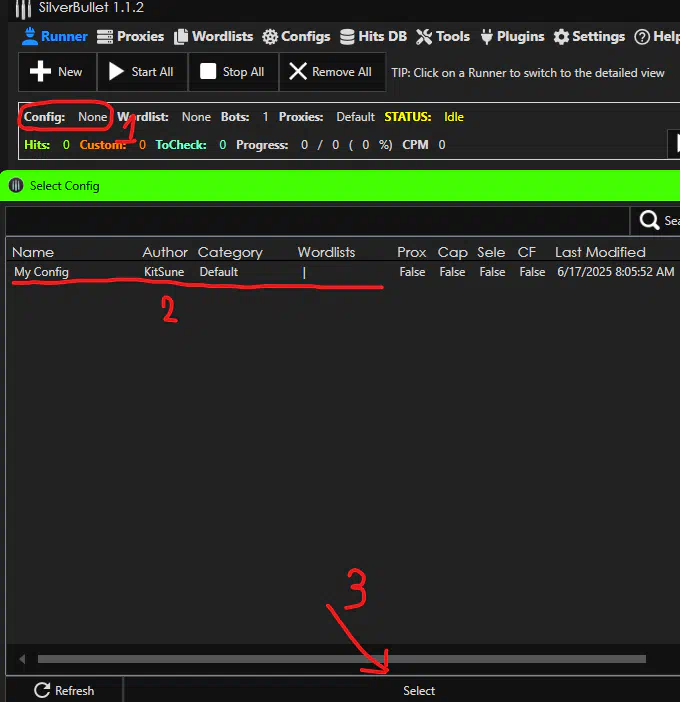
Task: Click the CPM label in runner
Action: click(x=415, y=145)
